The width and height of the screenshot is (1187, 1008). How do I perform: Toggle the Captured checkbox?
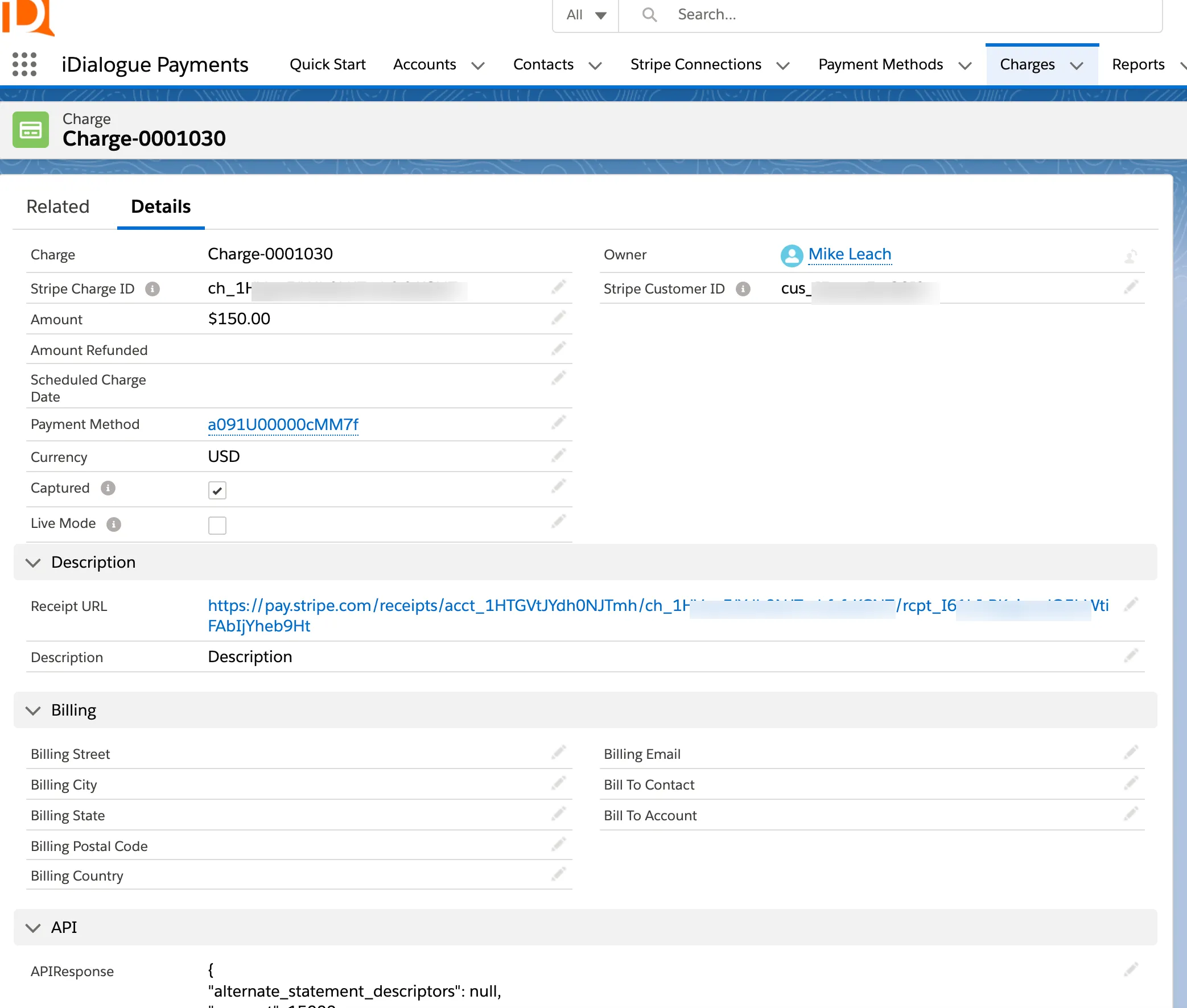(217, 490)
